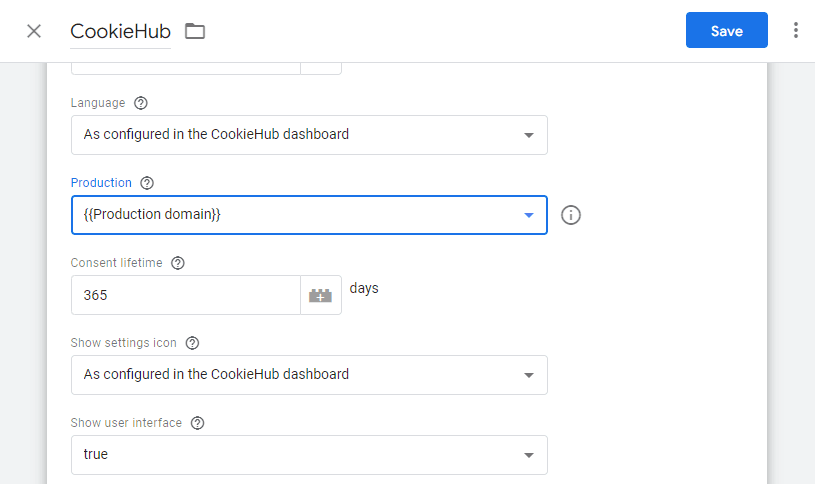Image resolution: width=815 pixels, height=484 pixels.
Task: Click the Consent lifetime help icon
Action: 178,263
